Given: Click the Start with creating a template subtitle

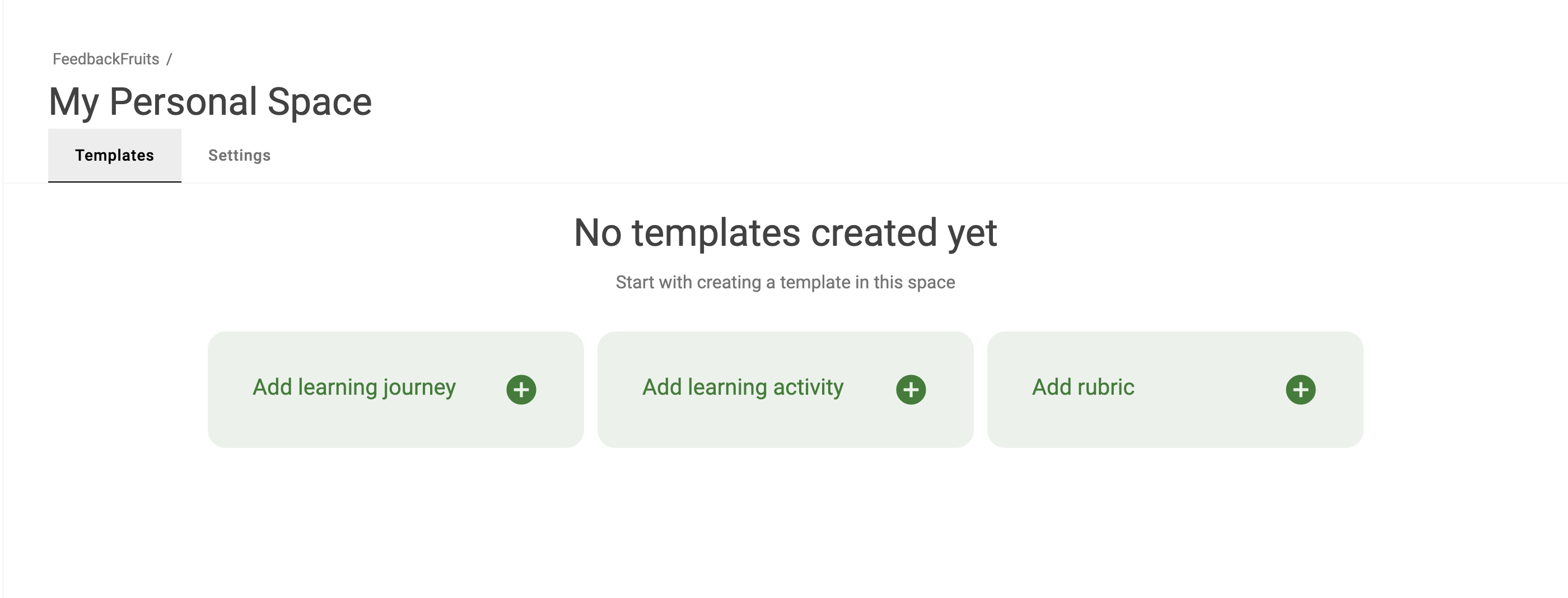Looking at the screenshot, I should pyautogui.click(x=785, y=282).
